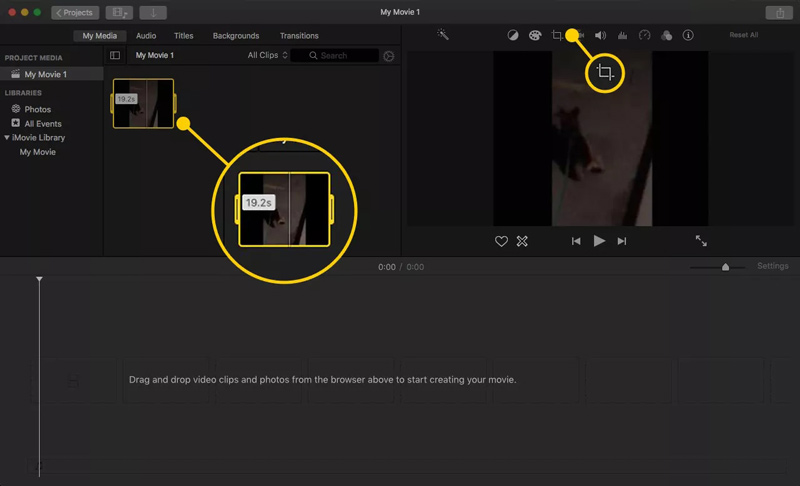The height and width of the screenshot is (486, 800).
Task: Toggle the libraries sidebar visibility
Action: click(x=115, y=56)
